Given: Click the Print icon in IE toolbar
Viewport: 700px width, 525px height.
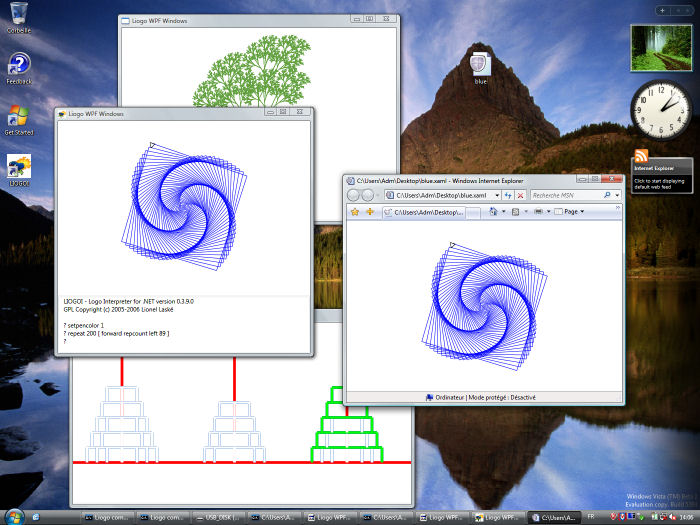Looking at the screenshot, I should (x=538, y=212).
